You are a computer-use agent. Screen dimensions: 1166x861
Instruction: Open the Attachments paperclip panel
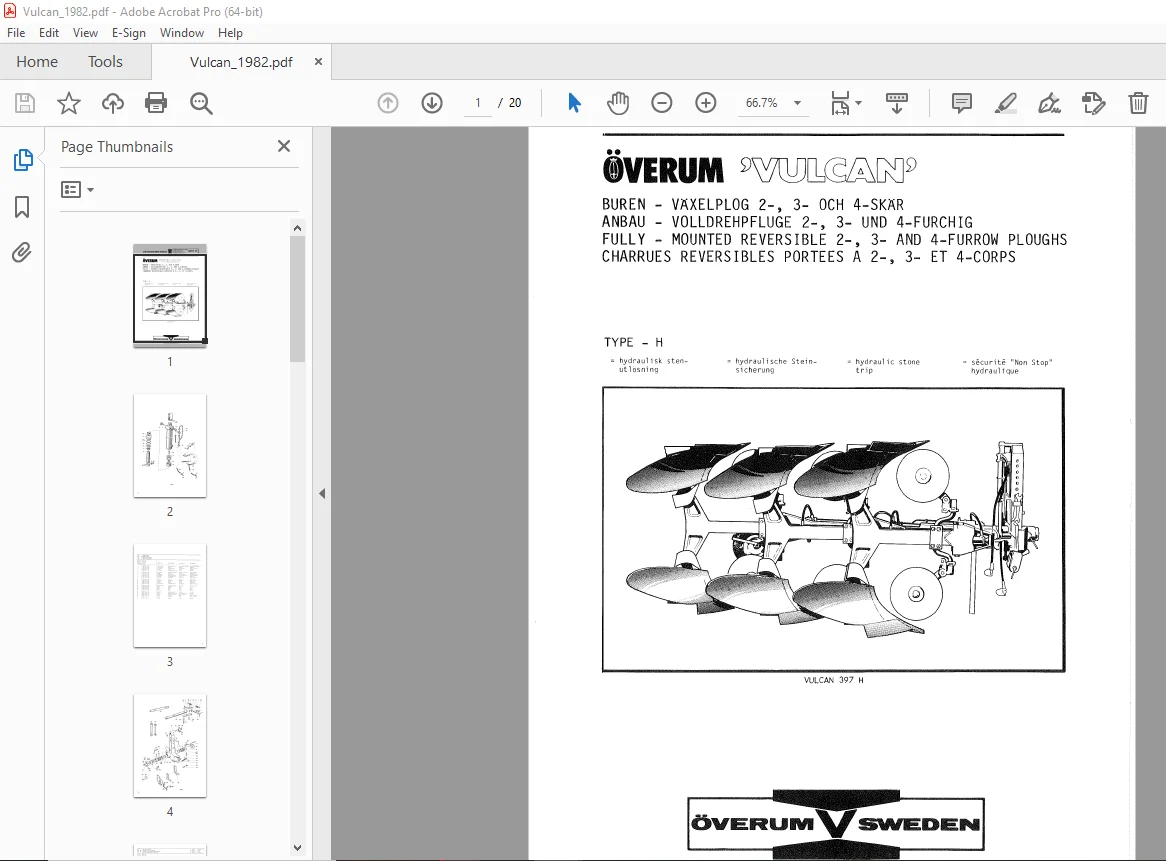22,253
